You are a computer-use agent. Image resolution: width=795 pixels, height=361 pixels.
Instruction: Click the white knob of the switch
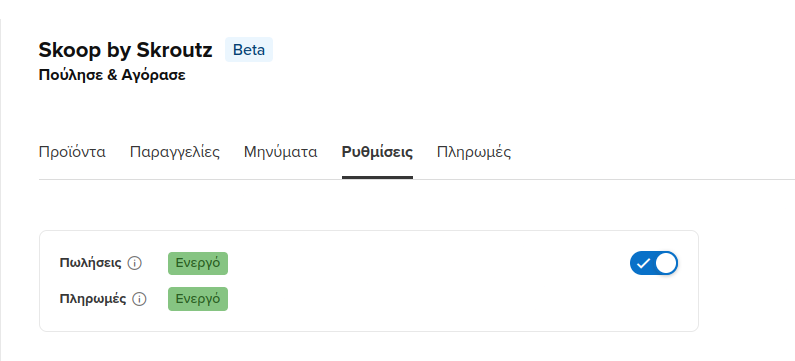[665, 264]
